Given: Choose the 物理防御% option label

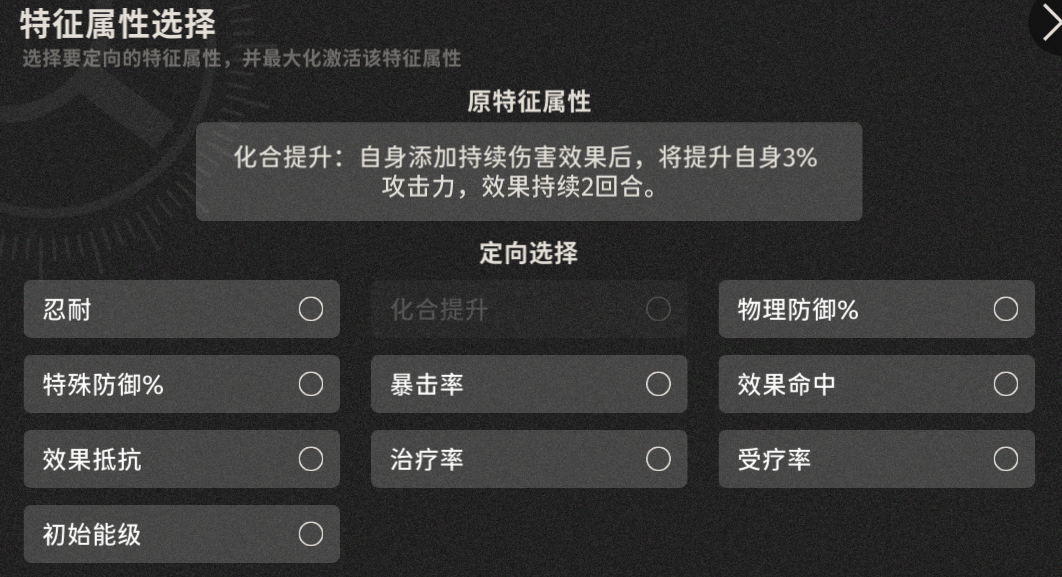Looking at the screenshot, I should point(798,310).
